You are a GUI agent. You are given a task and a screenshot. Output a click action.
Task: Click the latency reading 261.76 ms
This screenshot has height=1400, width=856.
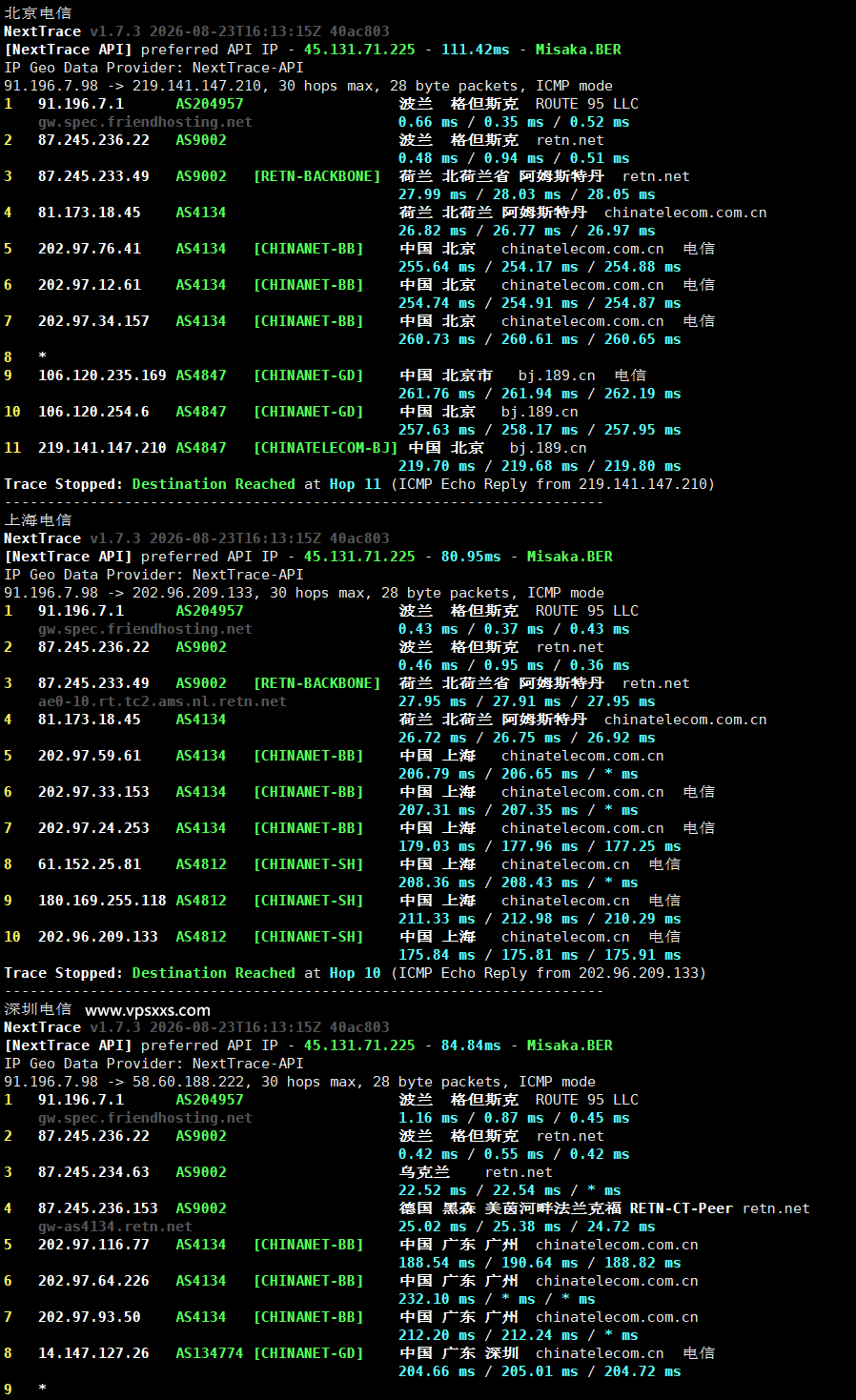437,394
